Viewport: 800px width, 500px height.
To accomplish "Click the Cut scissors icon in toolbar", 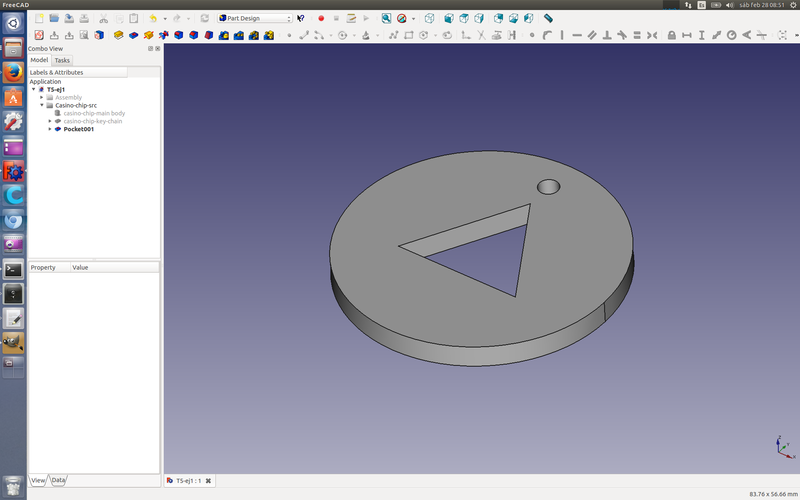I will click(103, 18).
